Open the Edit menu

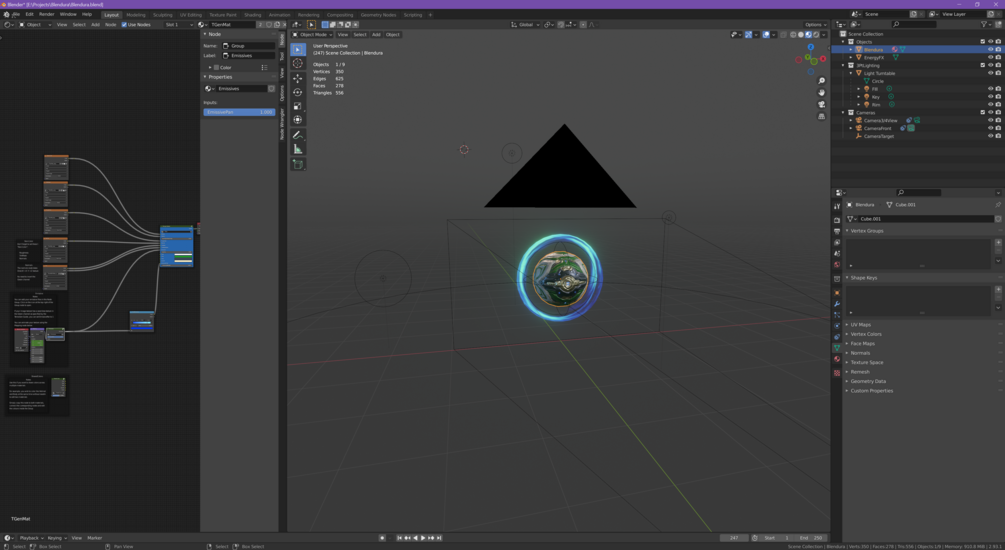click(29, 14)
